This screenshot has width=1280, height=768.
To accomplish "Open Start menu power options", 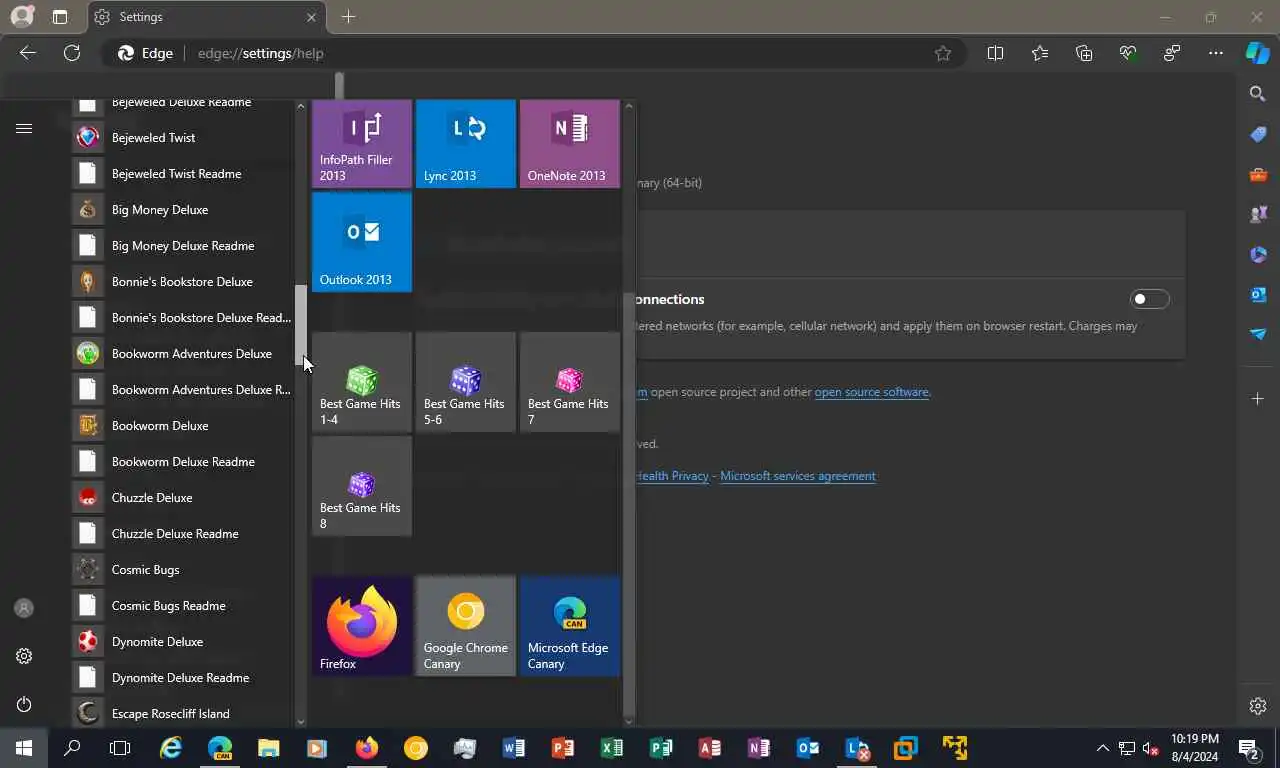I will [24, 704].
